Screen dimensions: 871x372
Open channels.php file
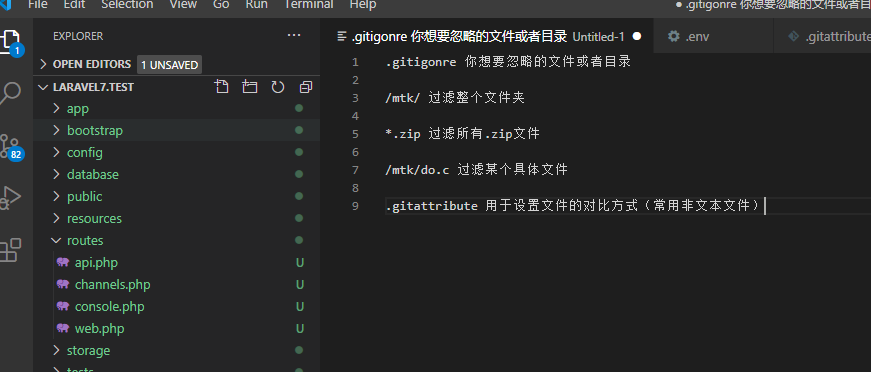pyautogui.click(x=113, y=284)
